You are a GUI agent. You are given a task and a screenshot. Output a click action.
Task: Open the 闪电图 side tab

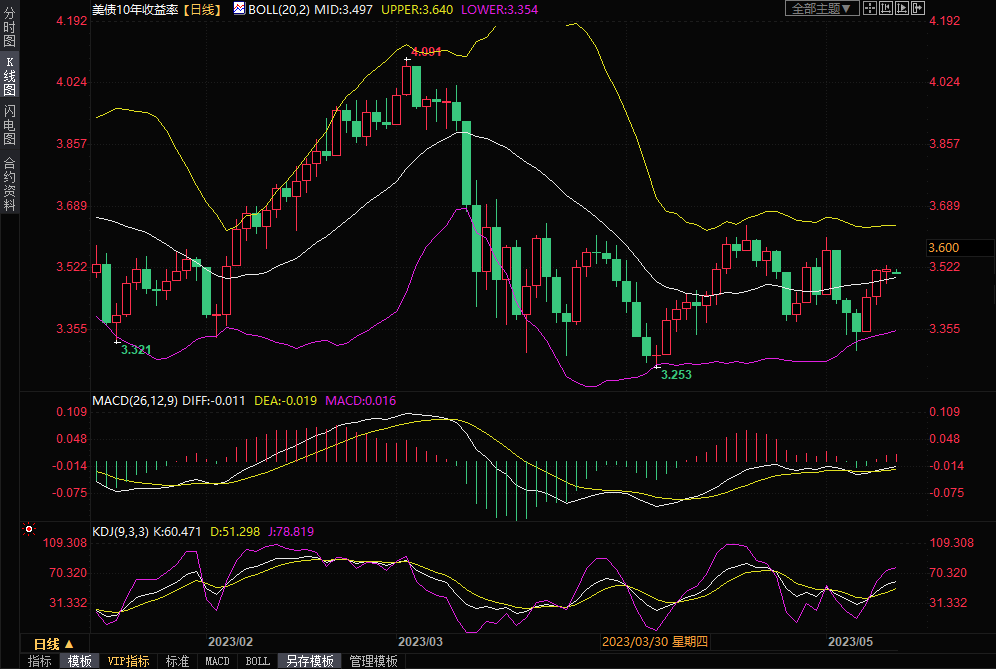click(9, 123)
